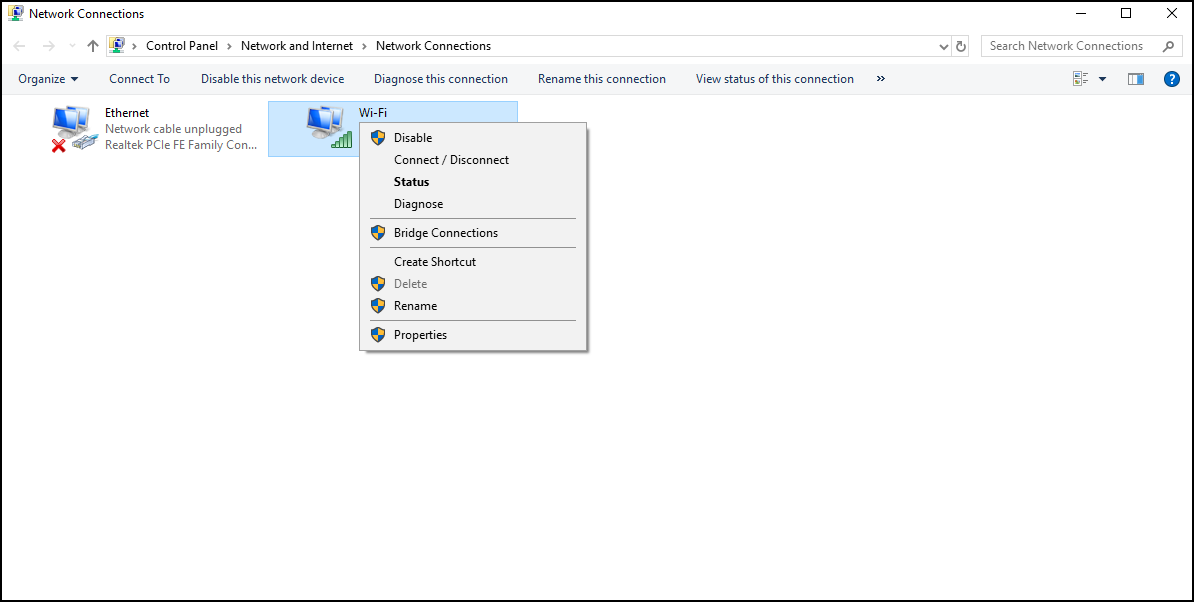Toggle the preview pane button

click(1135, 79)
